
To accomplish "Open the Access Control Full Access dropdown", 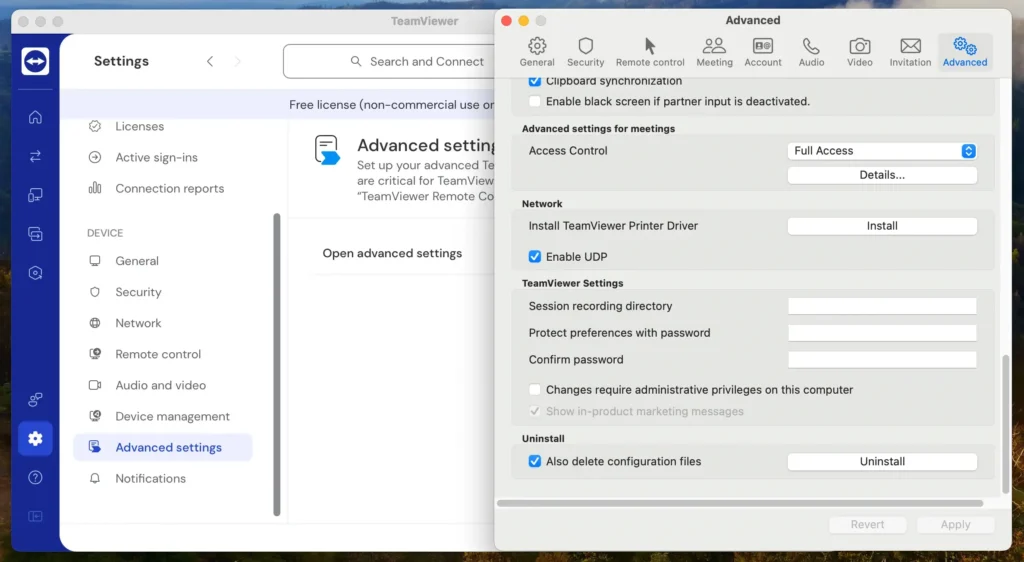I will click(x=882, y=151).
